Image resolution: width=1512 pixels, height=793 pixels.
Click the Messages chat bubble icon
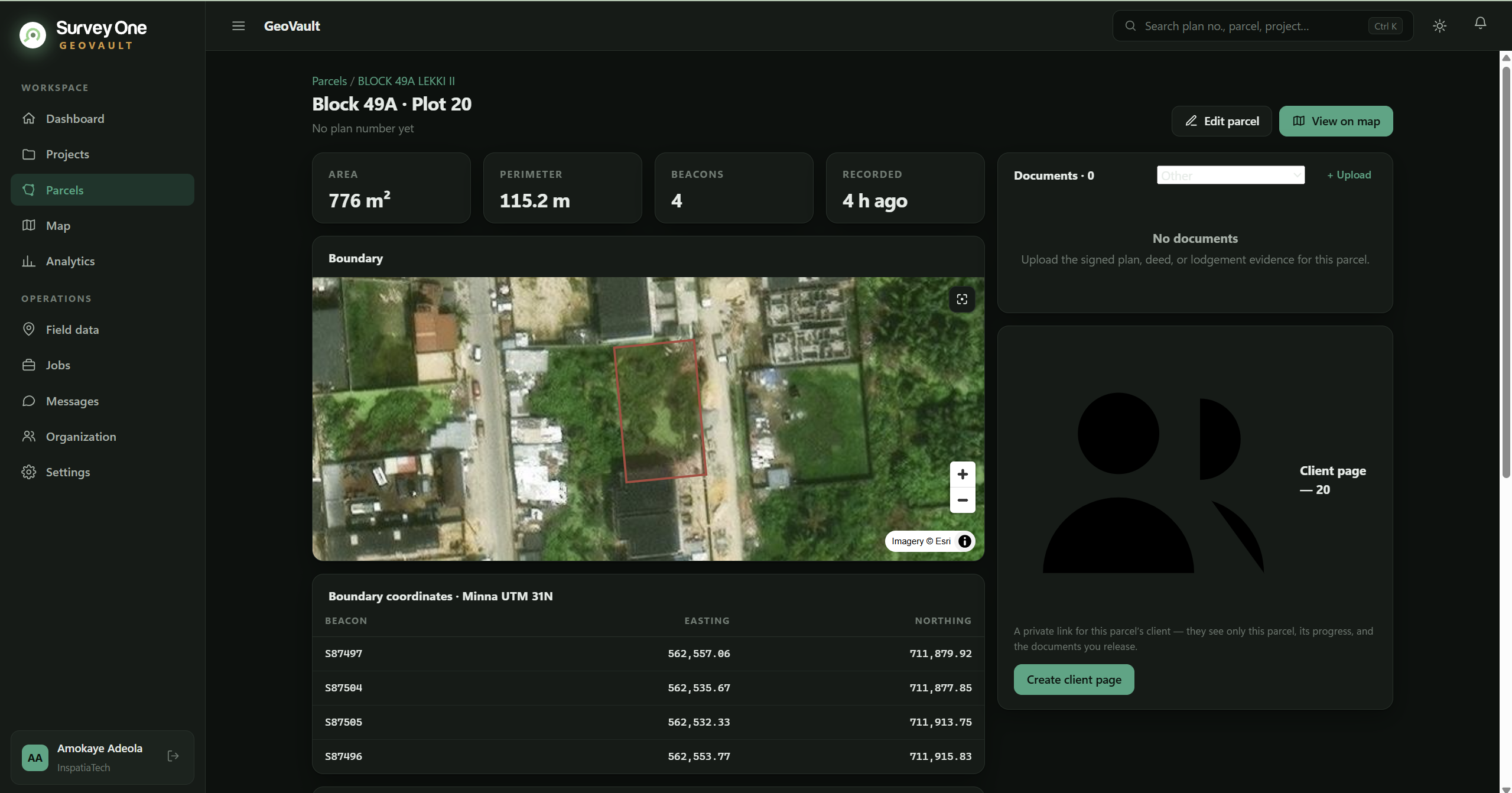pos(28,401)
